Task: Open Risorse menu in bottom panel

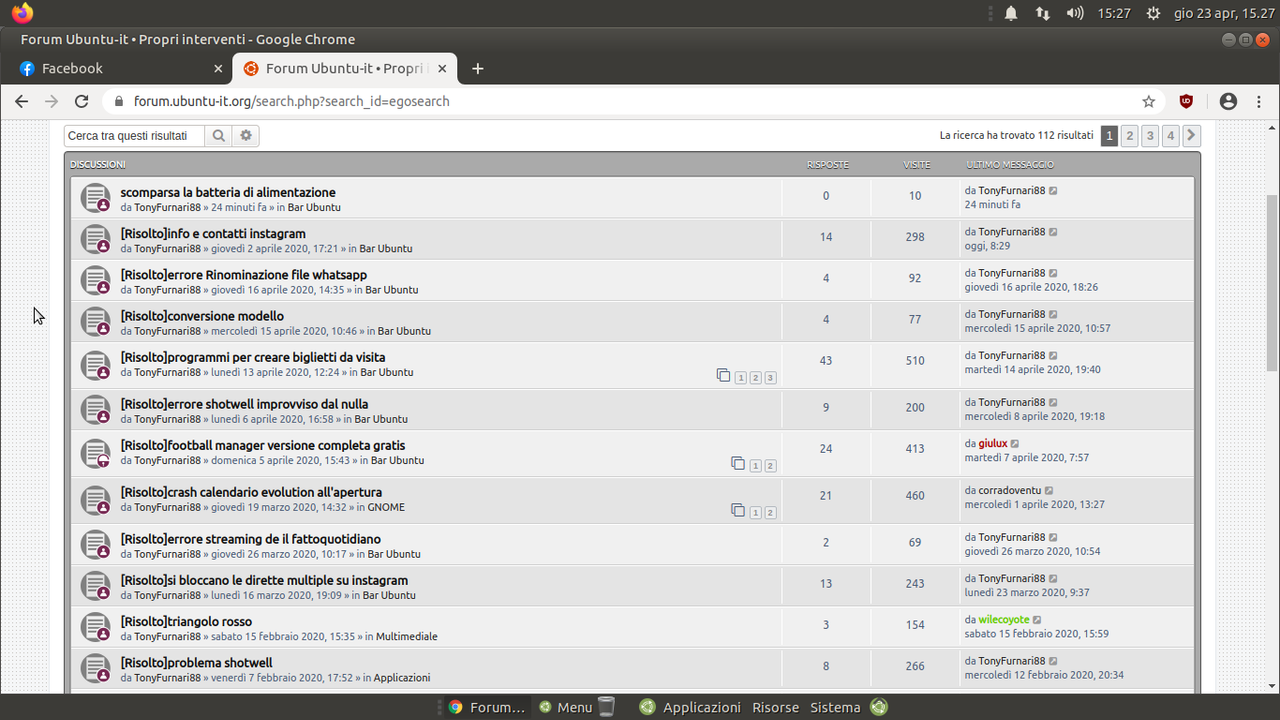Action: [776, 707]
